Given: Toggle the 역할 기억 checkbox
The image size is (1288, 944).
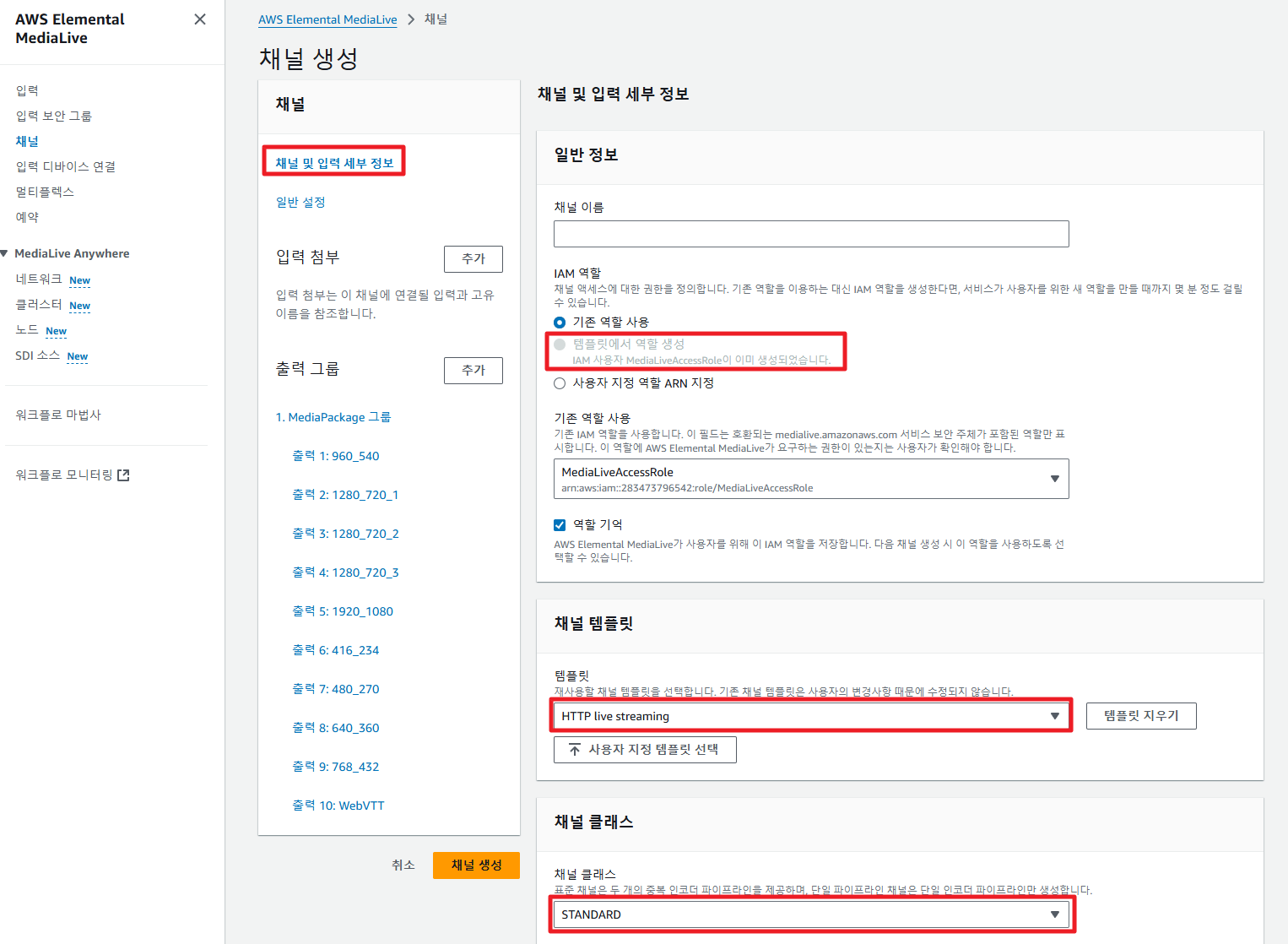Looking at the screenshot, I should tap(560, 525).
